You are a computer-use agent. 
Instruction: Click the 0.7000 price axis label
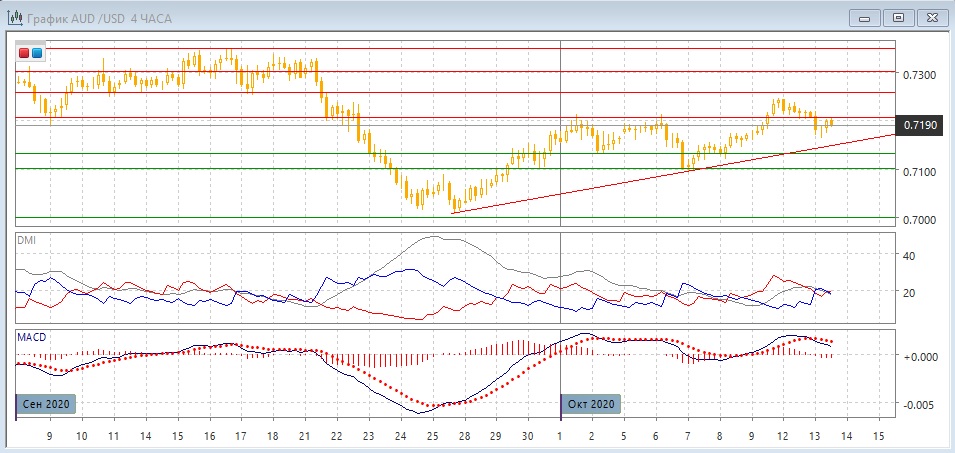tap(920, 220)
